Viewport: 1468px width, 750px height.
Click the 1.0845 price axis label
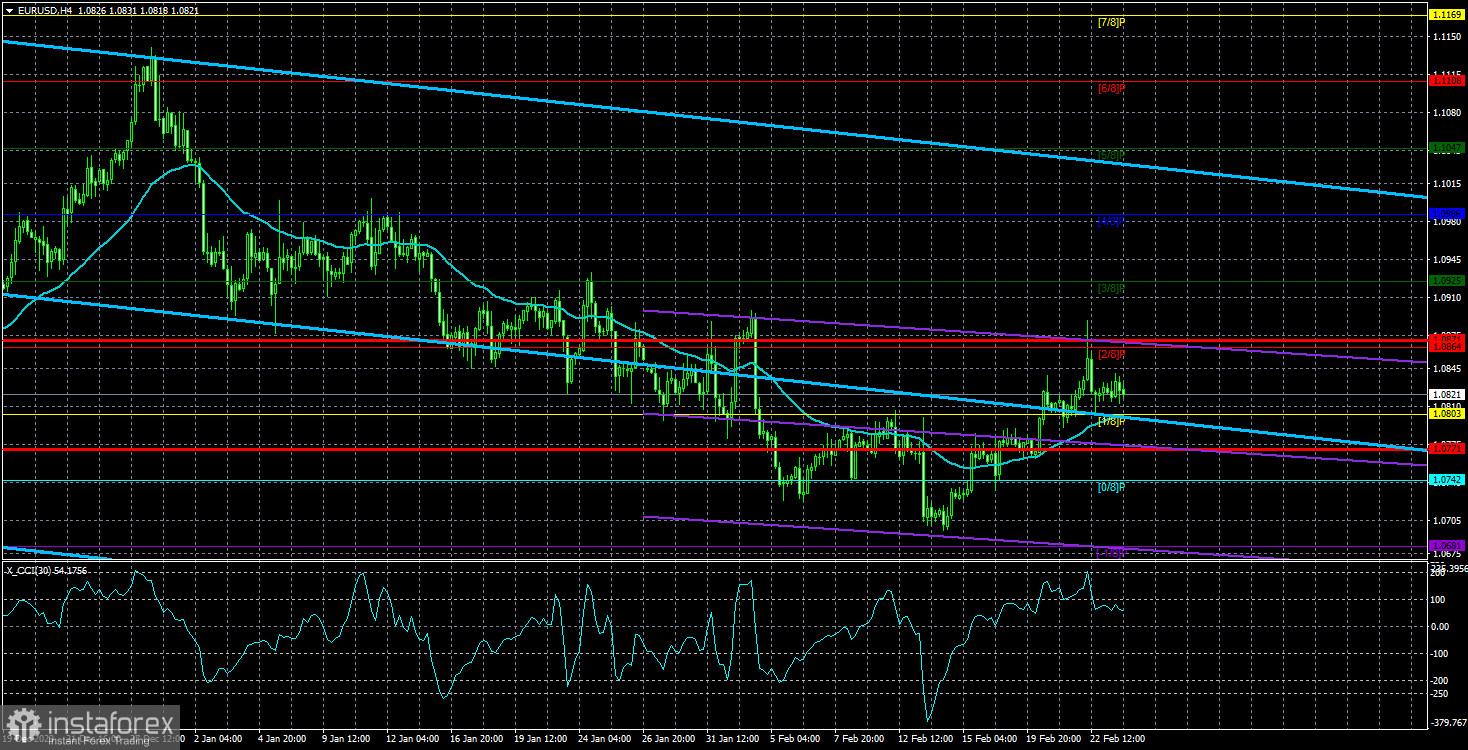coord(1448,369)
